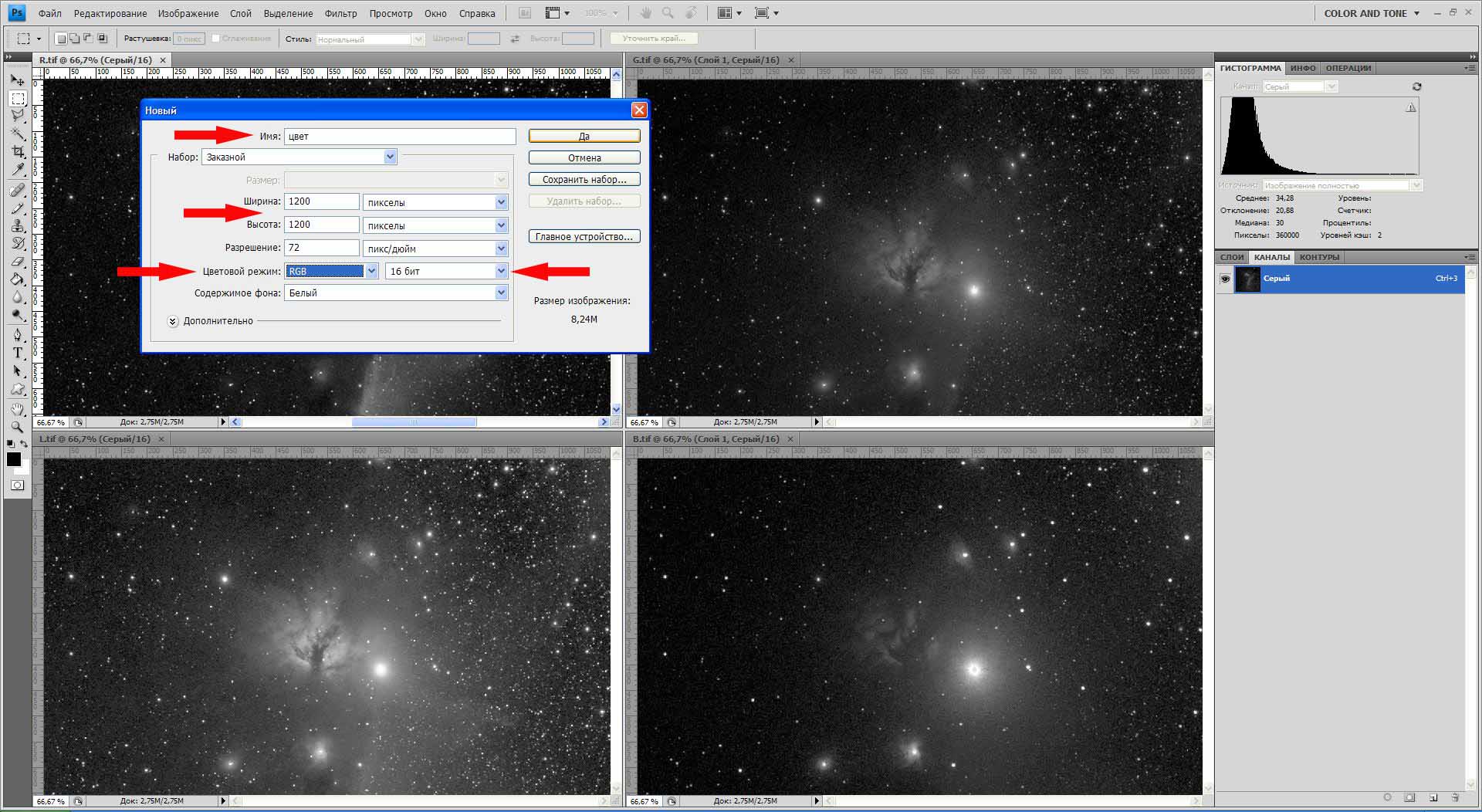Select the Magic Wand tool
Viewport: 1482px width, 812px height.
[18, 134]
